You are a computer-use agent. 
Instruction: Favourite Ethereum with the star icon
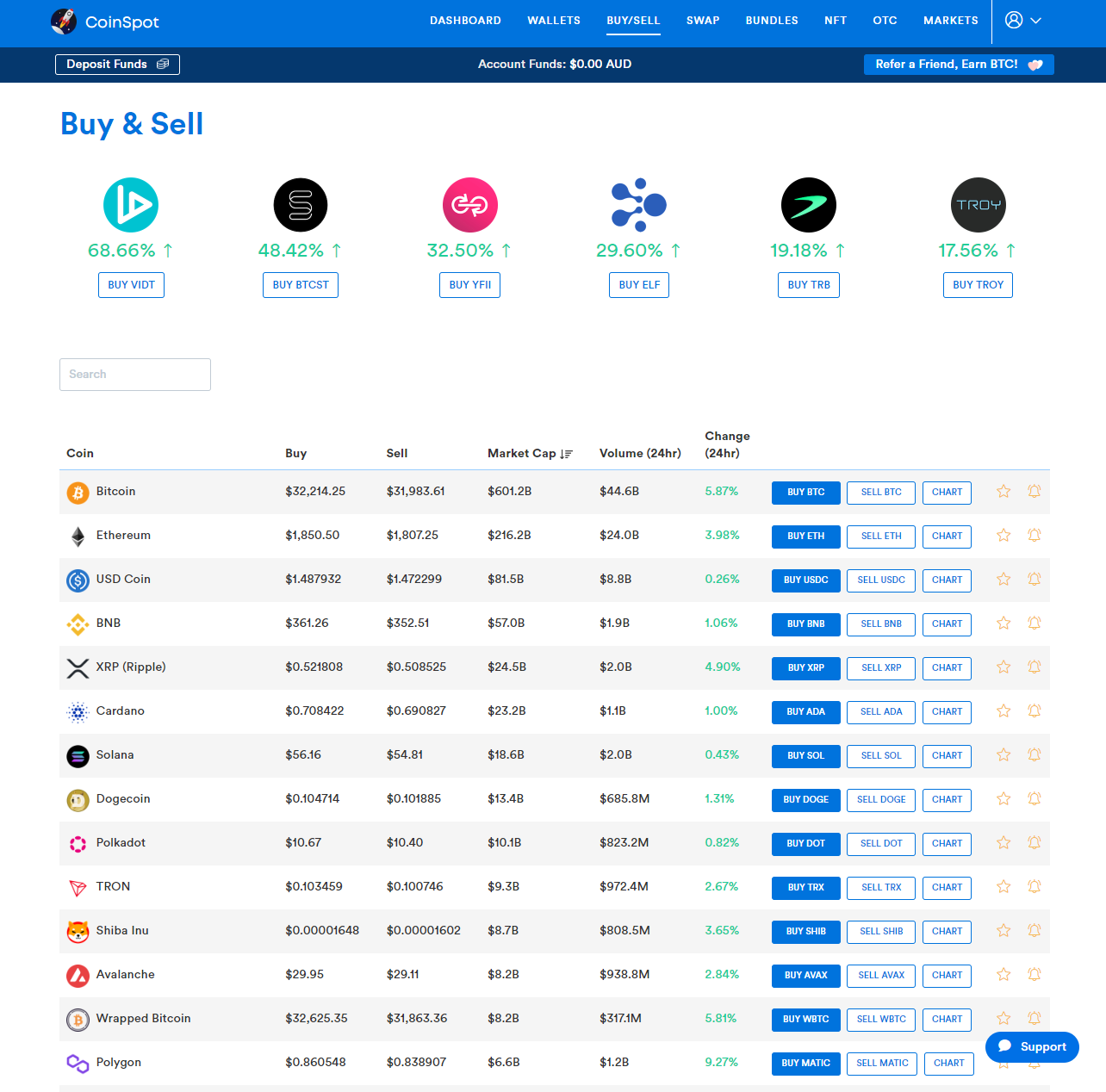[x=1003, y=535]
